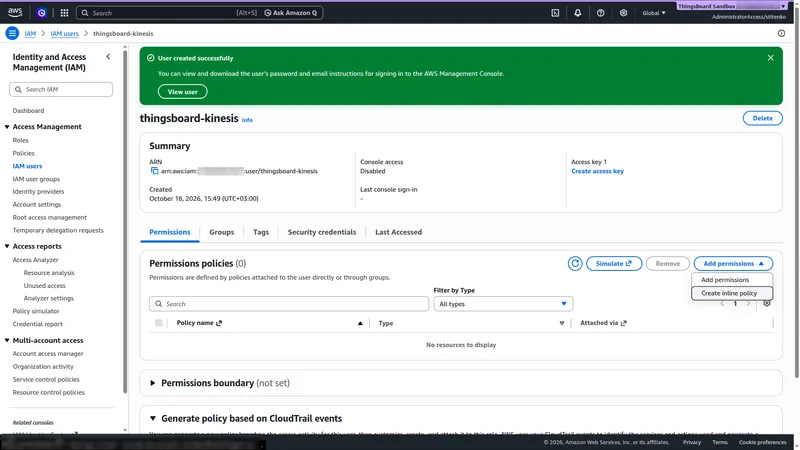Screen dimensions: 800x450
Task: Select the Permissions tab
Action: [x=169, y=232]
